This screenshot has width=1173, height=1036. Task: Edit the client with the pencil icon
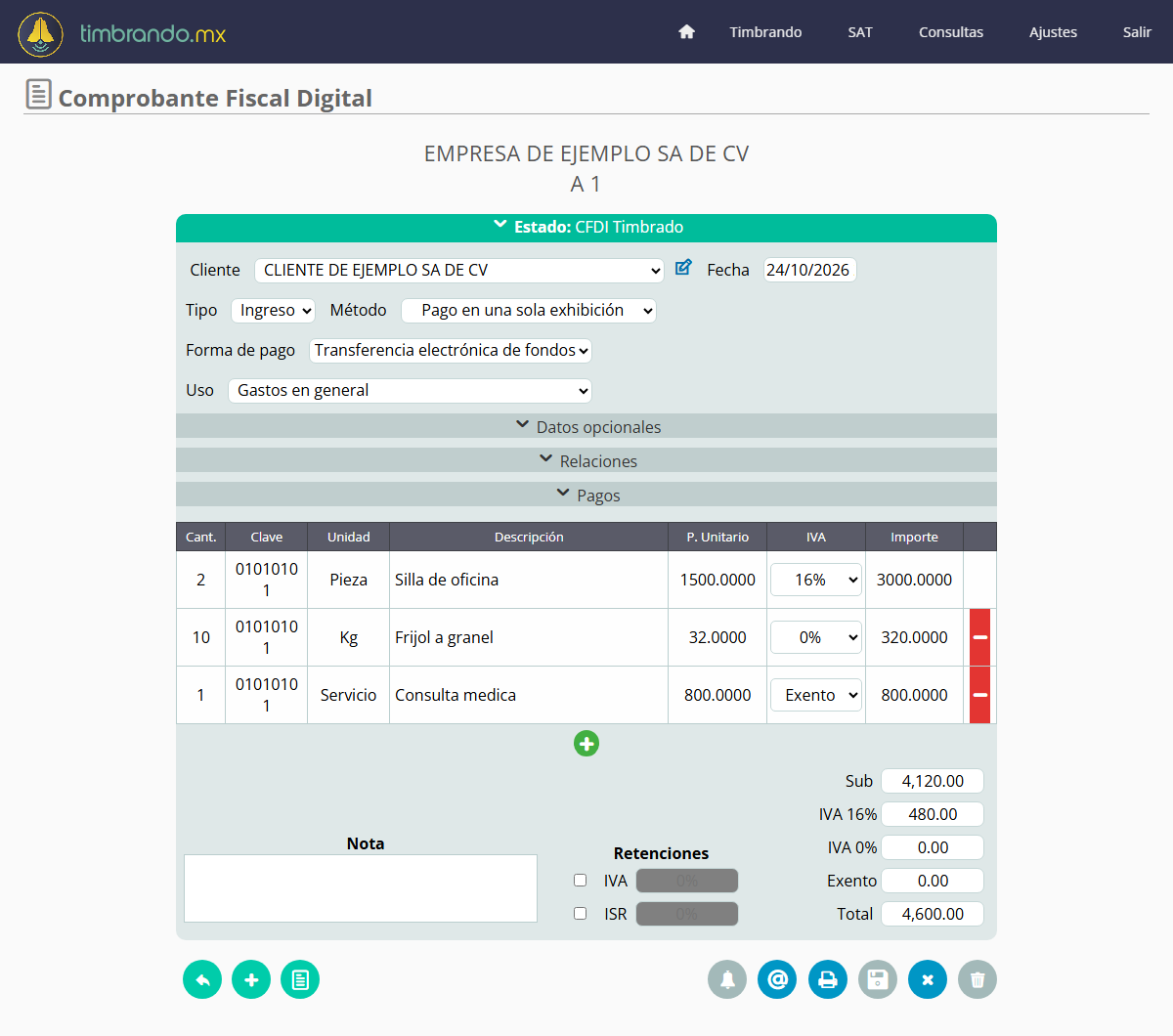[x=683, y=268]
